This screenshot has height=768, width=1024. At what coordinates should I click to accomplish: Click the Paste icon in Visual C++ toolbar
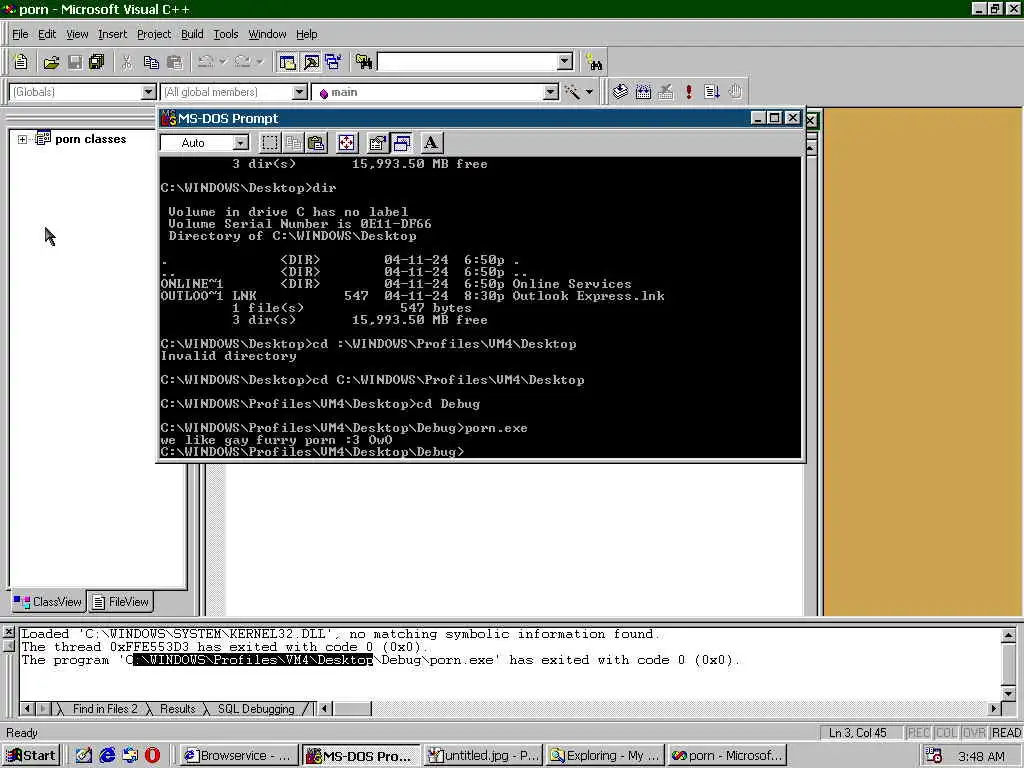pos(174,62)
